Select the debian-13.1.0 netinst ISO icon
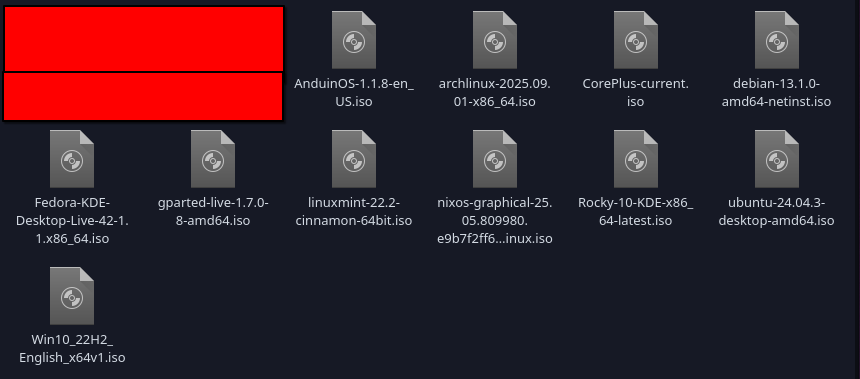860x379 pixels. [777, 40]
